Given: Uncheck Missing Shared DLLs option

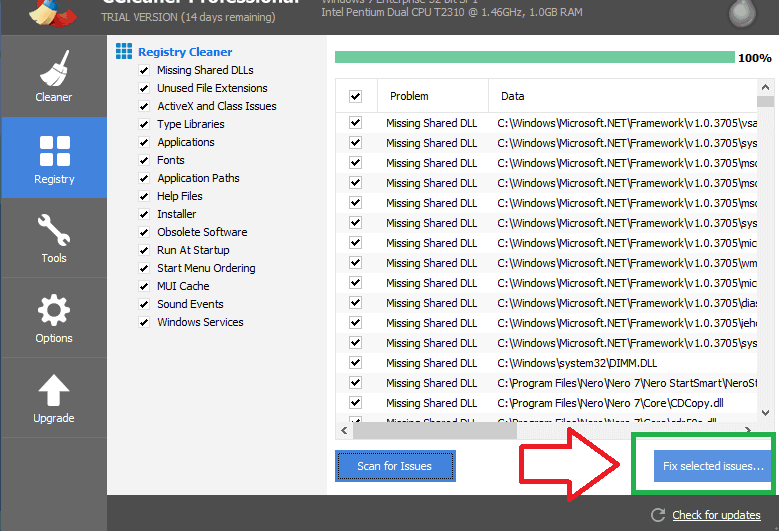Looking at the screenshot, I should click(144, 70).
